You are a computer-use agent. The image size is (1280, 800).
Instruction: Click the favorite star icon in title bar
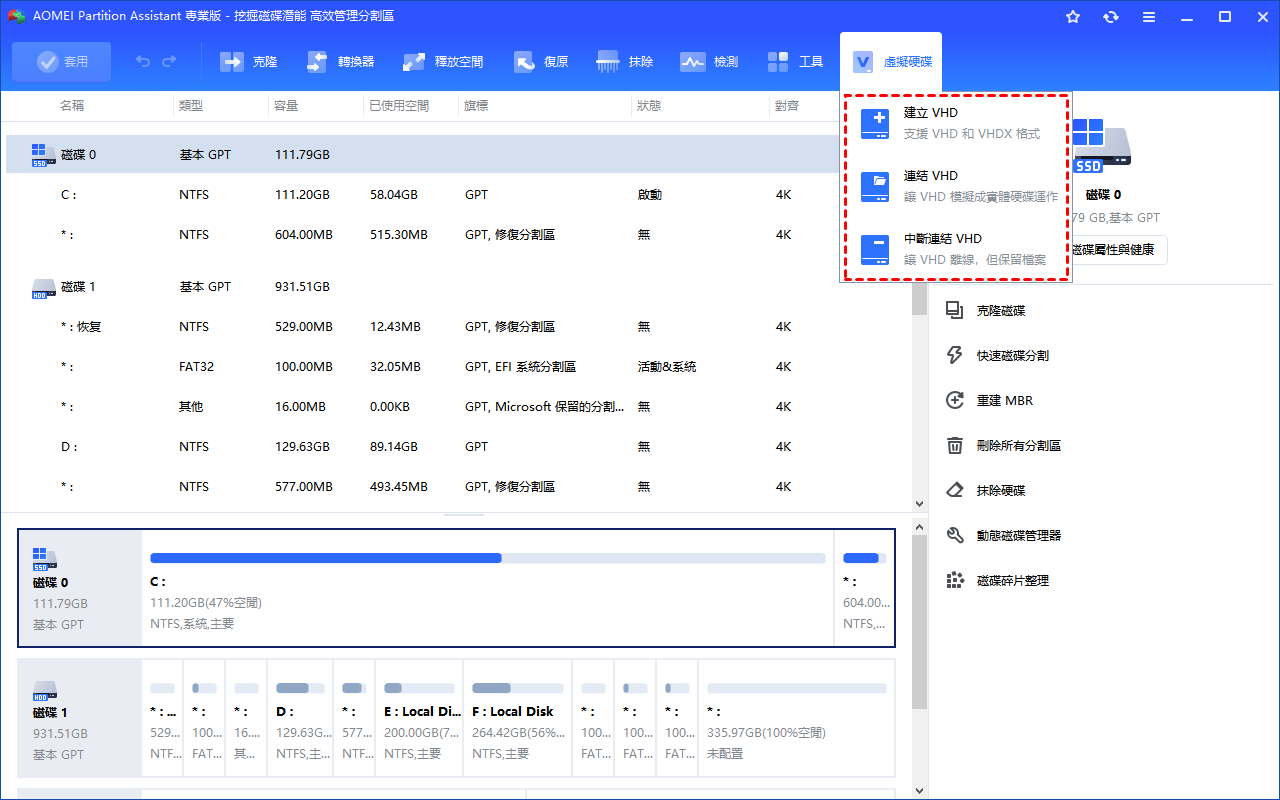(x=1073, y=17)
